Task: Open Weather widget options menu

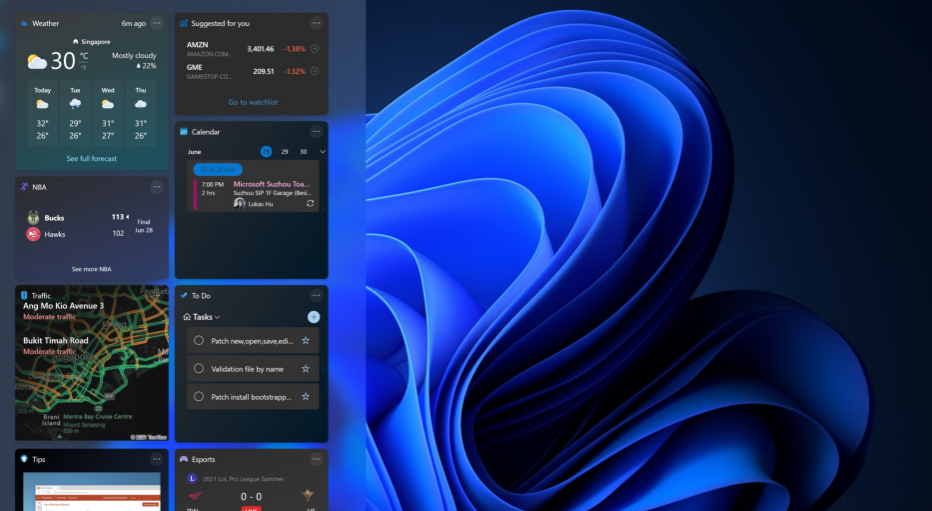Action: pyautogui.click(x=156, y=23)
